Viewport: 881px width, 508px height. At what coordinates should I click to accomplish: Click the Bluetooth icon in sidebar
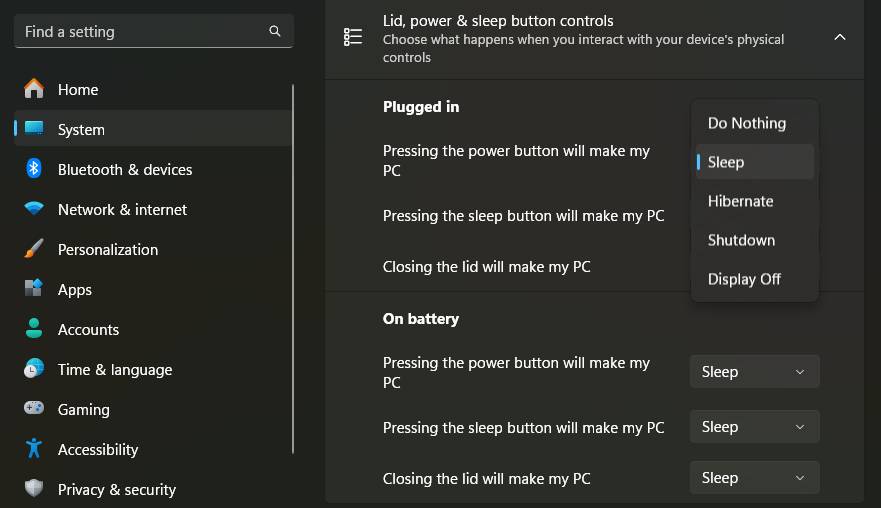pos(34,169)
